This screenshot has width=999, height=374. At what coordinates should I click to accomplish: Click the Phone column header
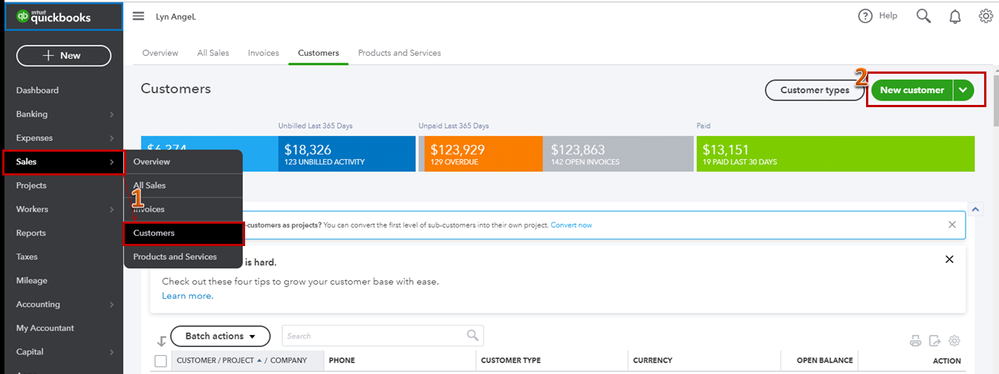pos(341,361)
